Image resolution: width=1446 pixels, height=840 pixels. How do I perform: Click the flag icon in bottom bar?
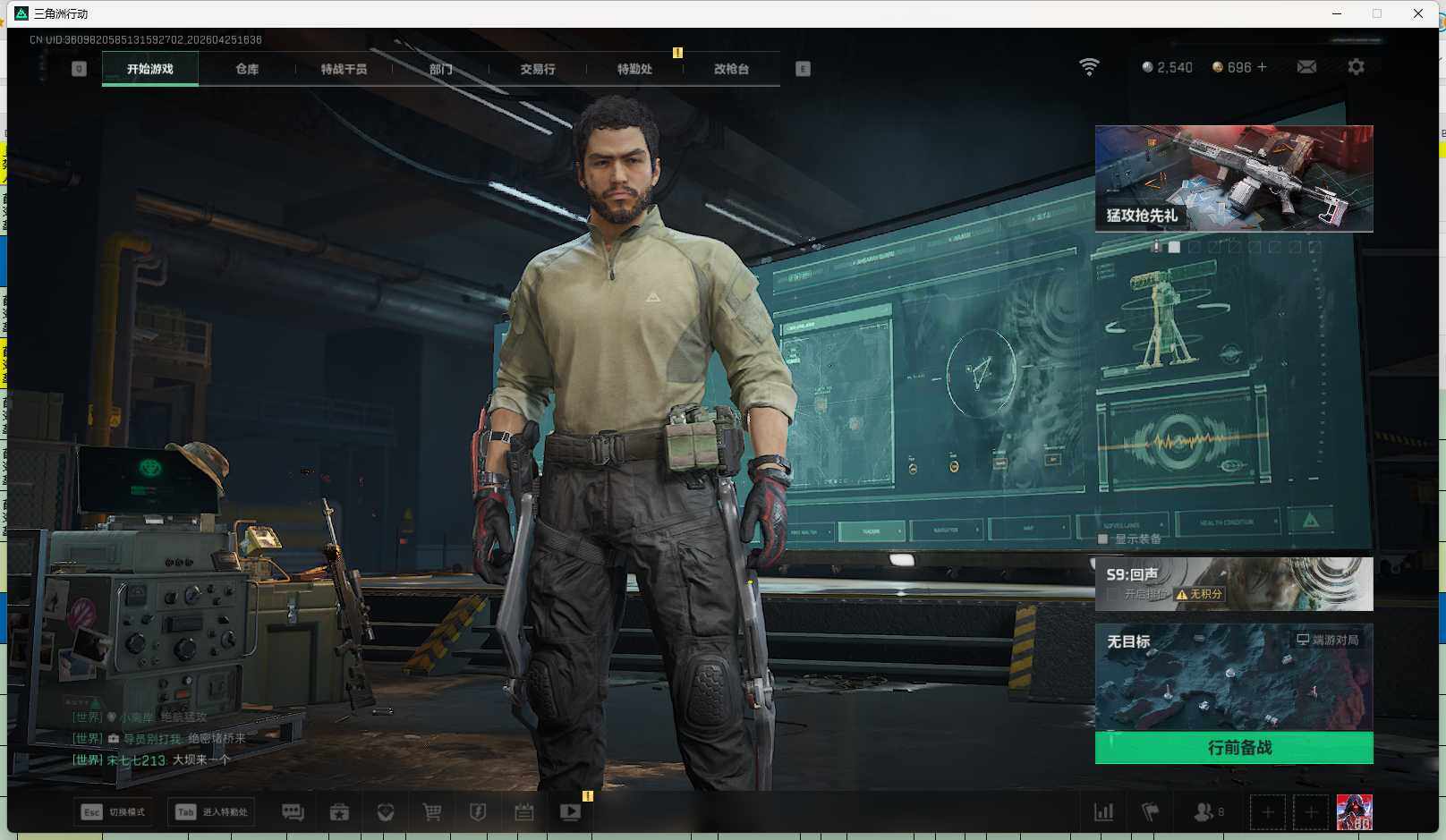(x=1151, y=812)
